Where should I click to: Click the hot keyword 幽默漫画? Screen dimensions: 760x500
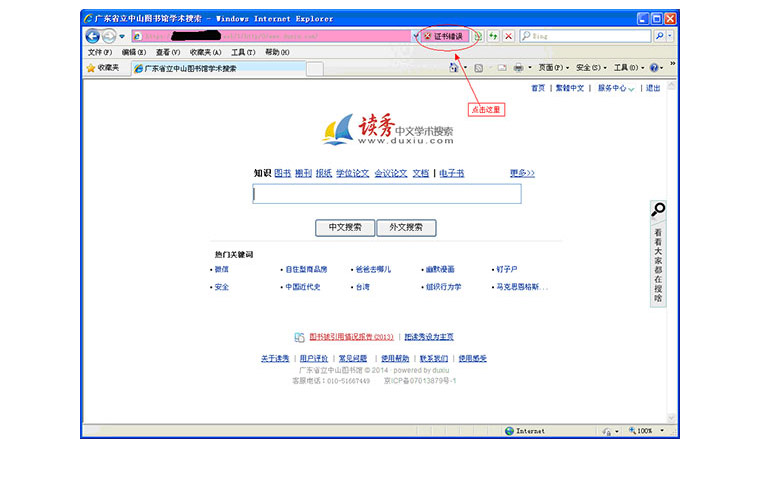click(440, 269)
